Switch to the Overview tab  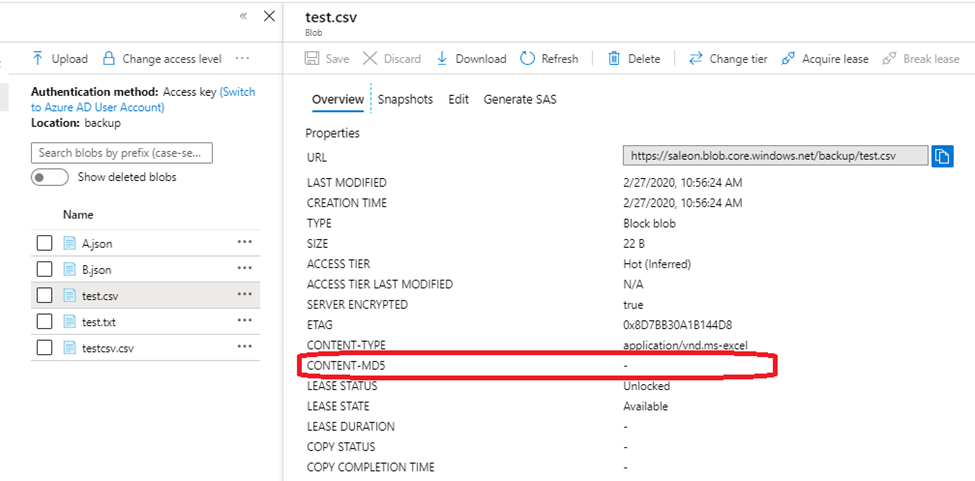(338, 99)
